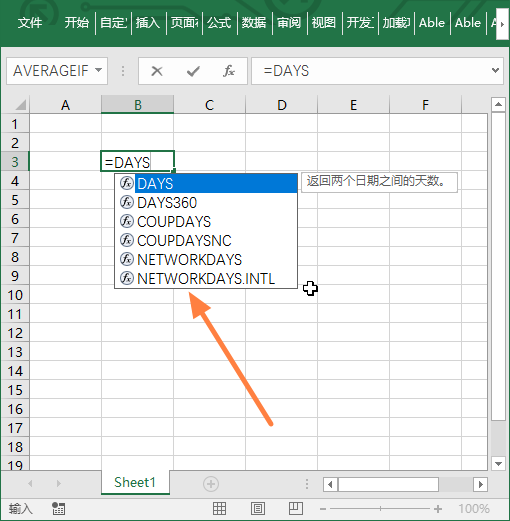Open the 公式 ribbon tab
510x521 pixels.
(219, 23)
